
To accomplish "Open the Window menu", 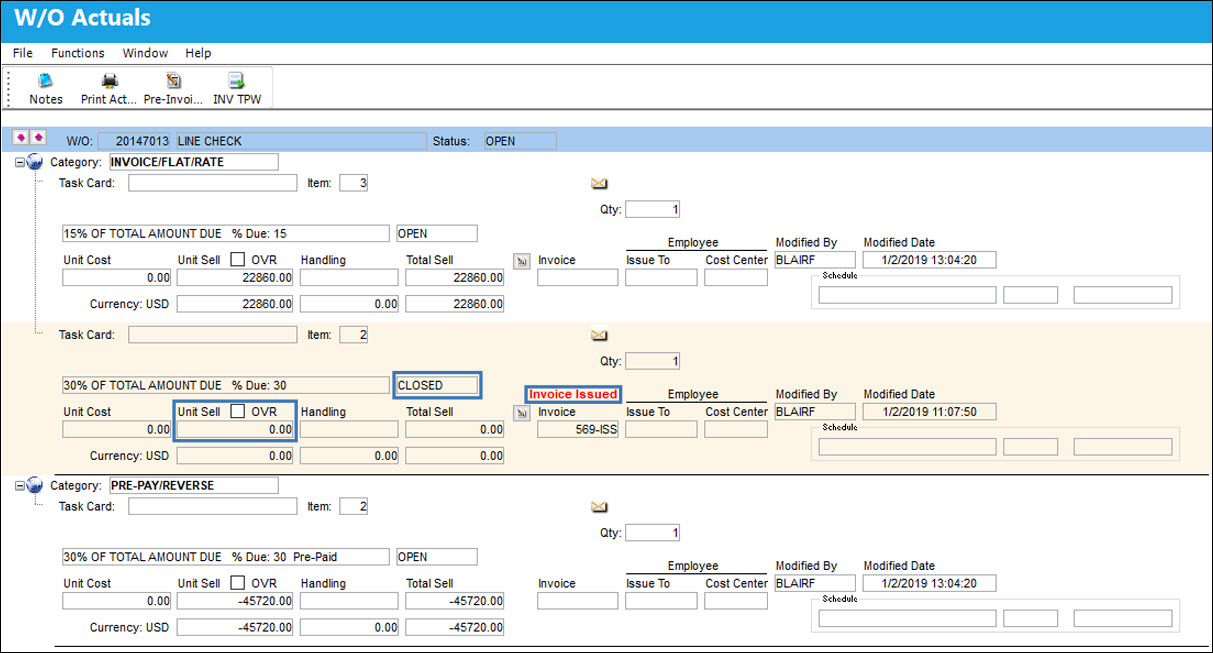I will pyautogui.click(x=145, y=53).
